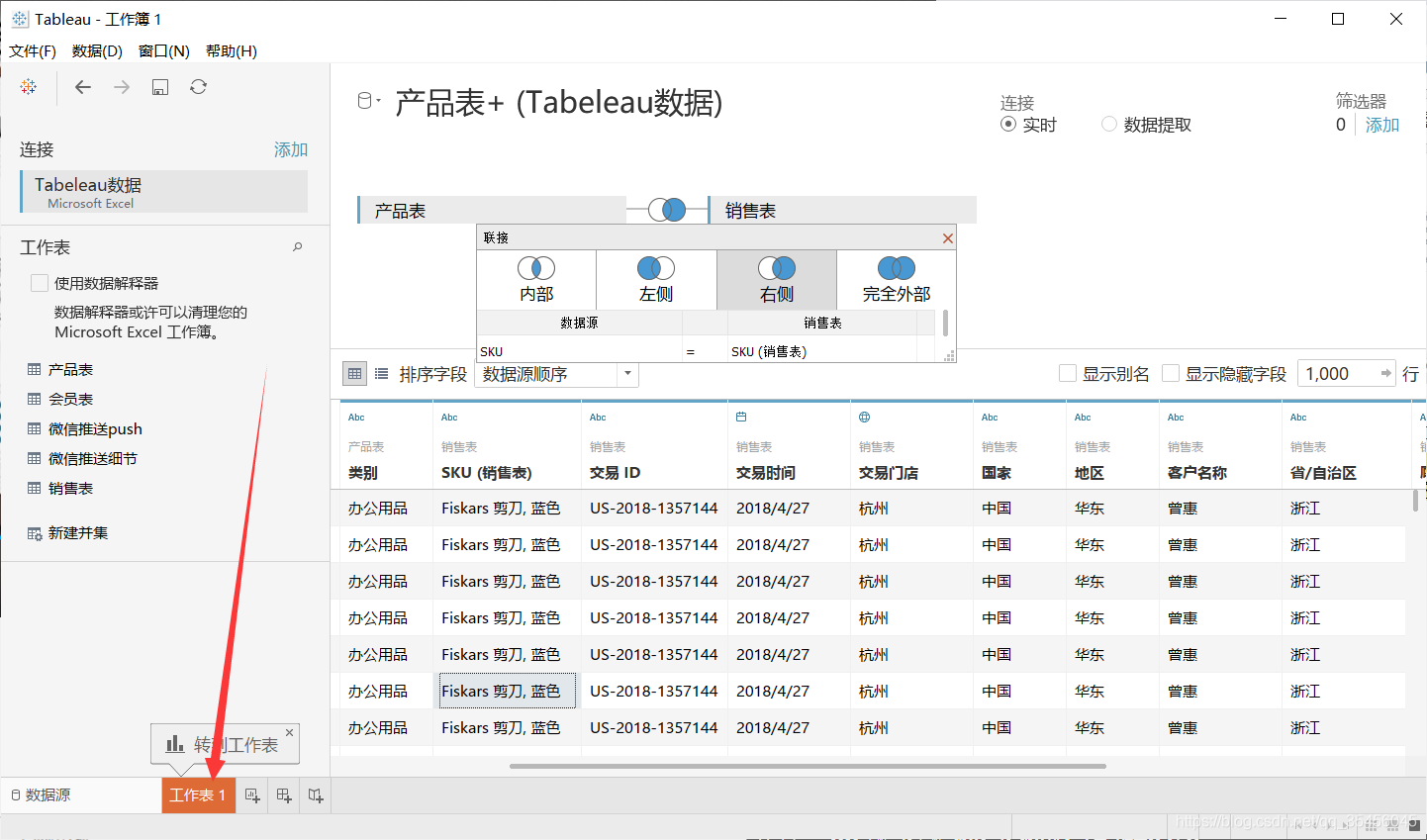Check the 显示别名 box
Viewport: 1427px width, 840px height.
[1068, 373]
